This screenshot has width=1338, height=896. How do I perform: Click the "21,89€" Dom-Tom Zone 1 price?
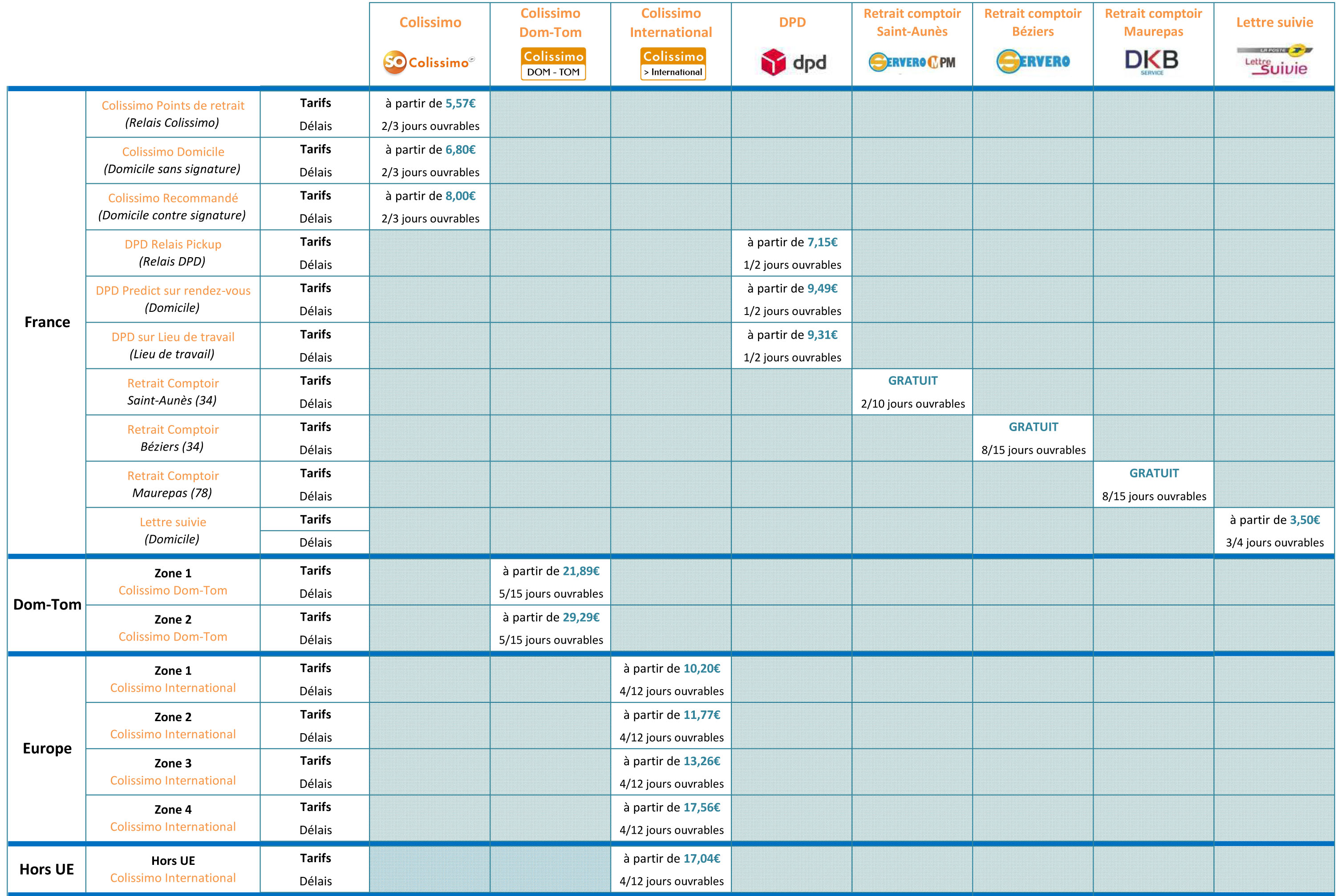pyautogui.click(x=581, y=571)
